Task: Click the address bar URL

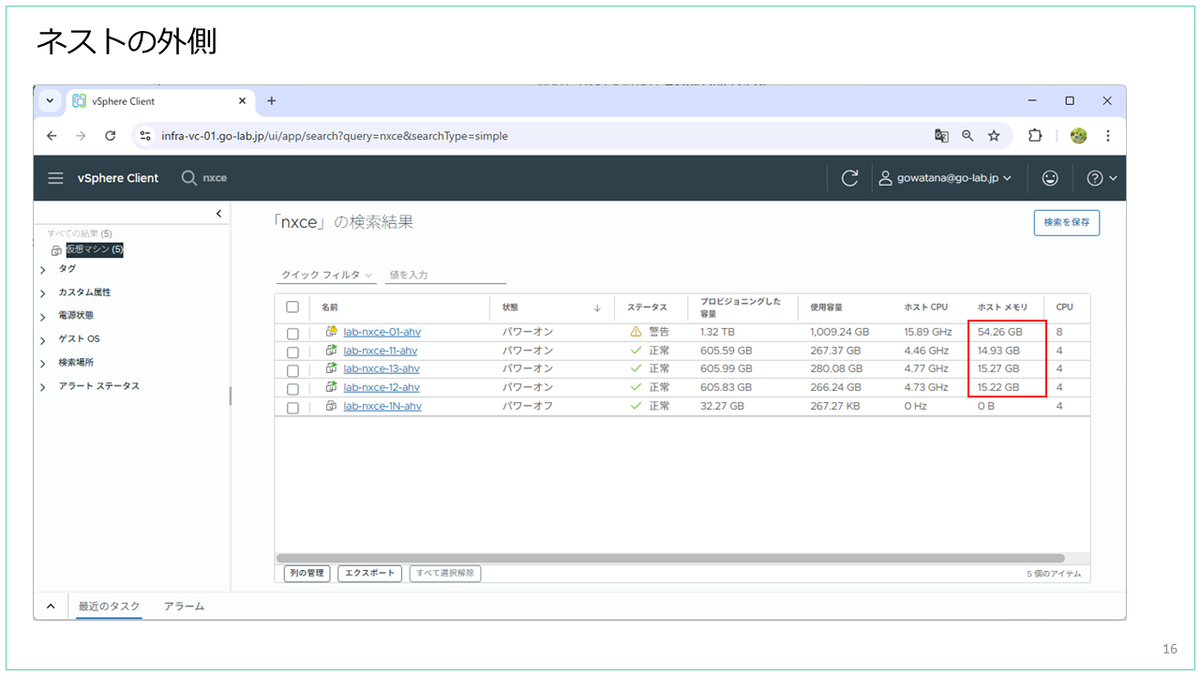Action: [334, 136]
